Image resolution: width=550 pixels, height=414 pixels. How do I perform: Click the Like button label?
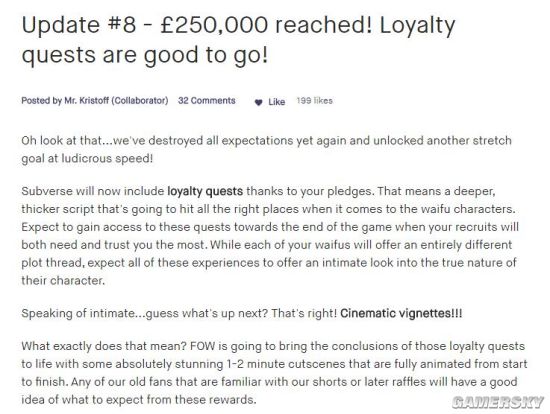tap(276, 102)
